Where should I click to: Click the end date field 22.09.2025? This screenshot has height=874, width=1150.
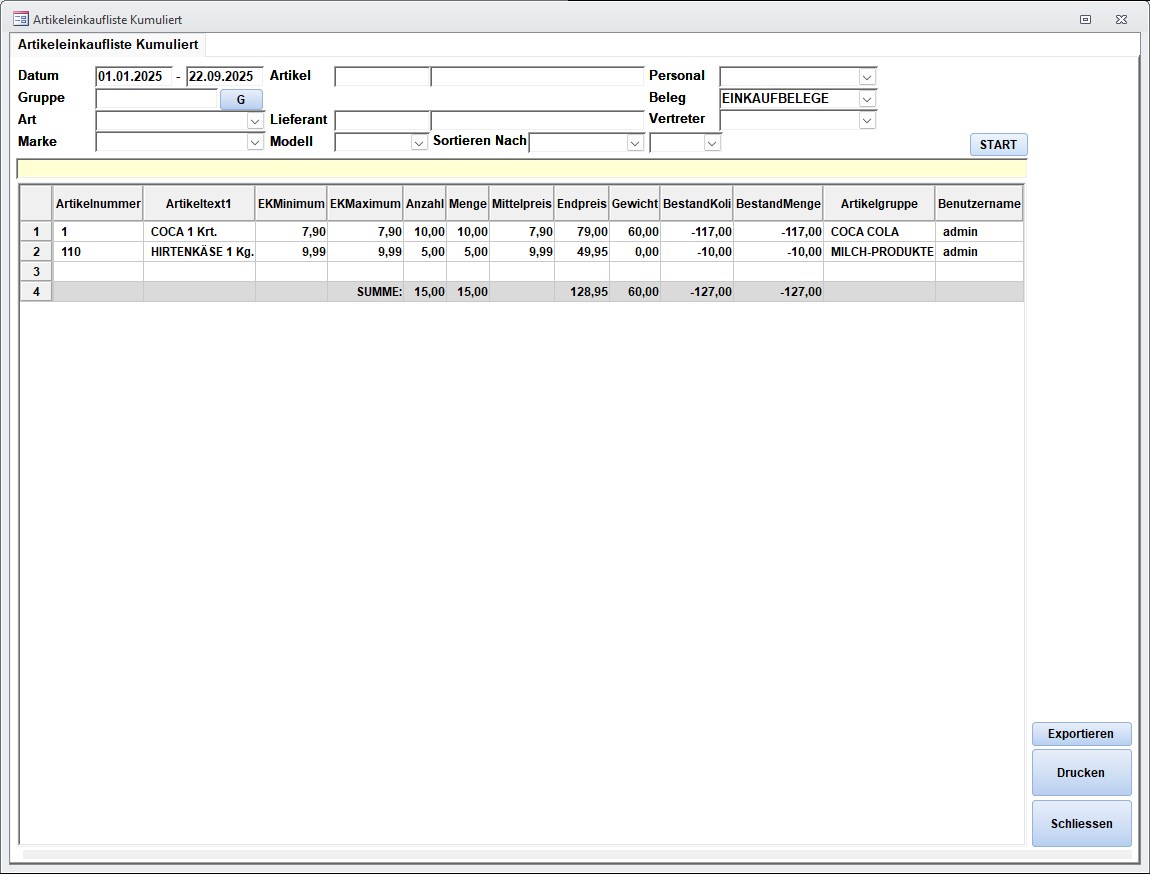225,77
